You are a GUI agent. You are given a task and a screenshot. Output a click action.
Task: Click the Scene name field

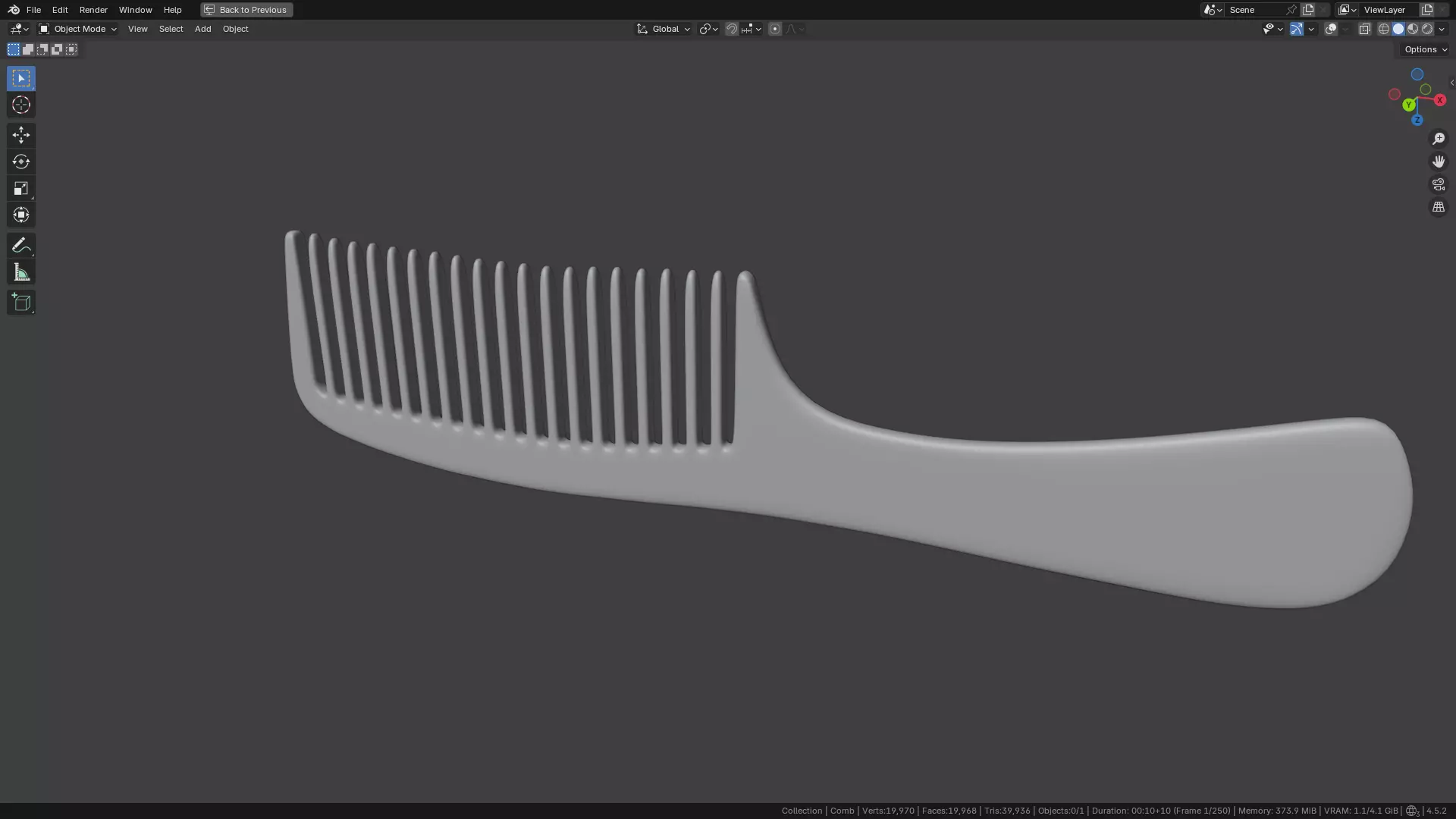(x=1255, y=10)
